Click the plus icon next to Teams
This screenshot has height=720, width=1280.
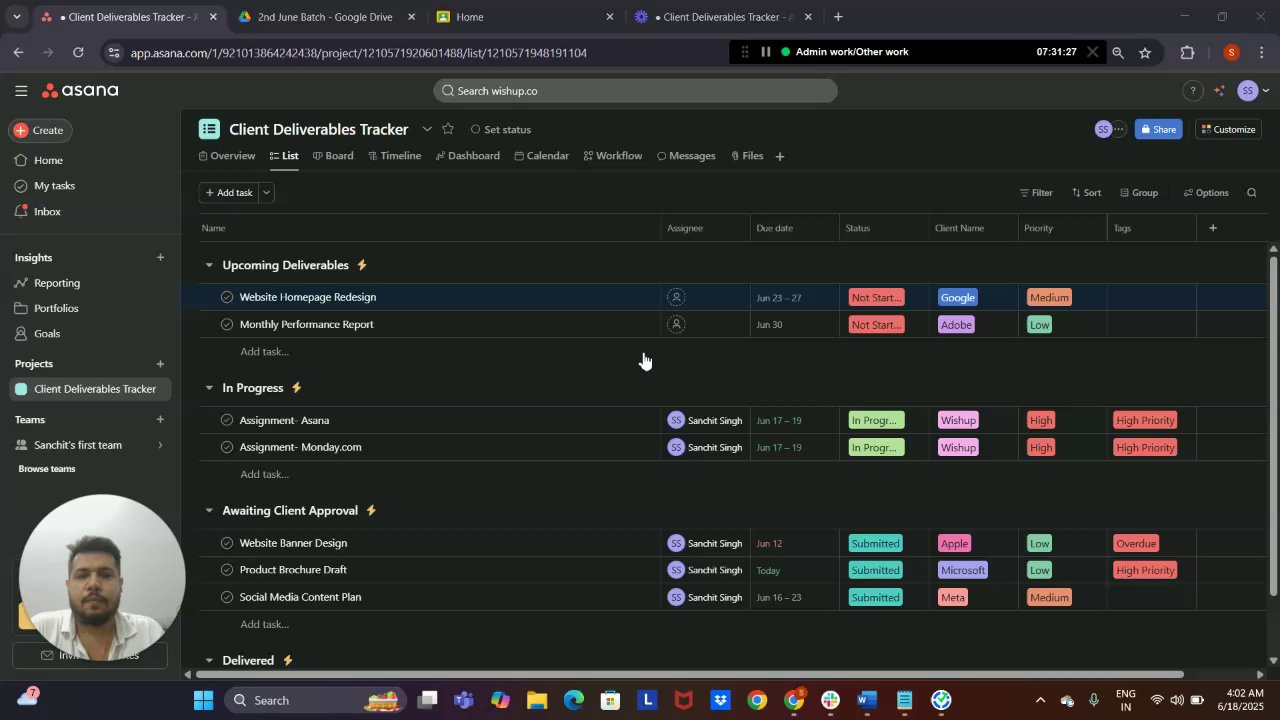pyautogui.click(x=160, y=420)
